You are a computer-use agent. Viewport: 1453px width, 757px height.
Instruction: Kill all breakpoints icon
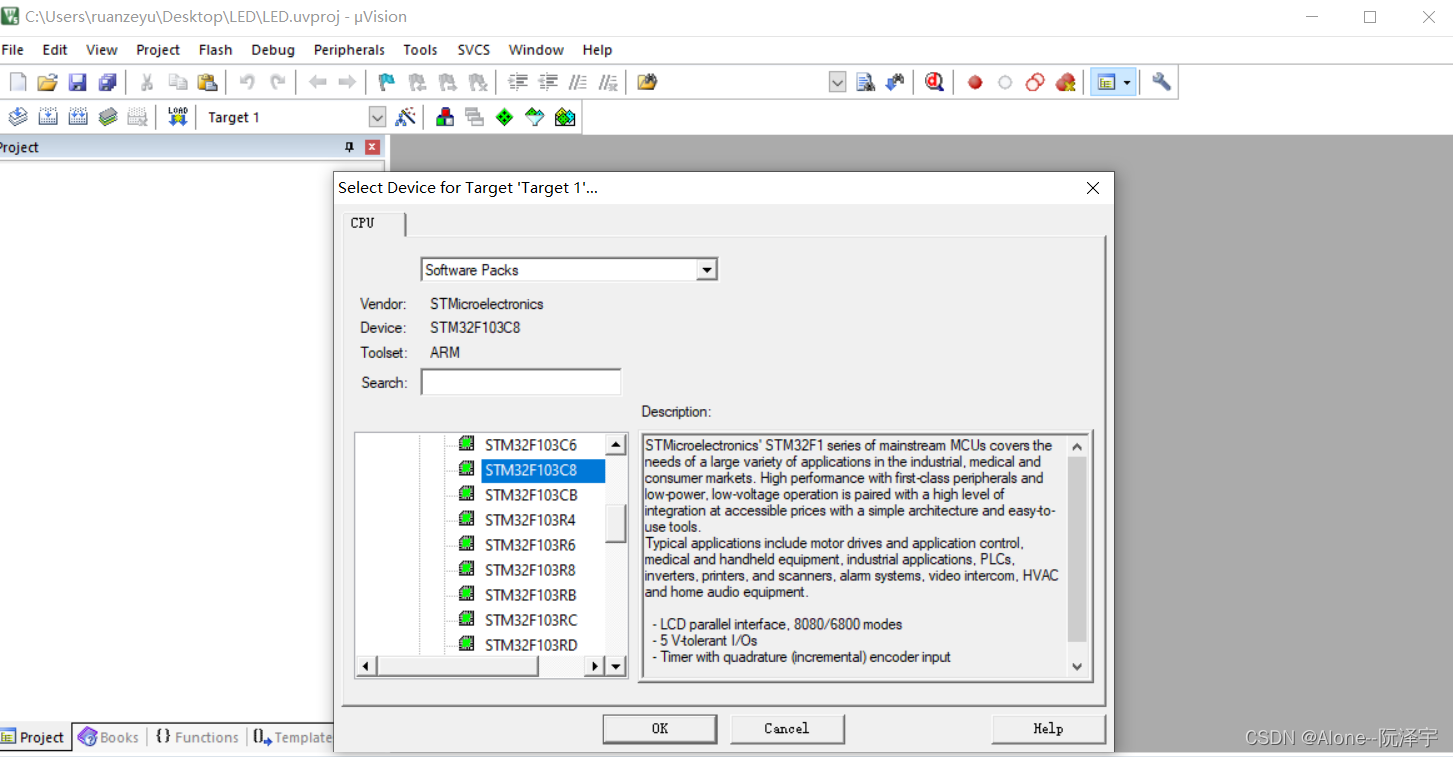[1066, 82]
